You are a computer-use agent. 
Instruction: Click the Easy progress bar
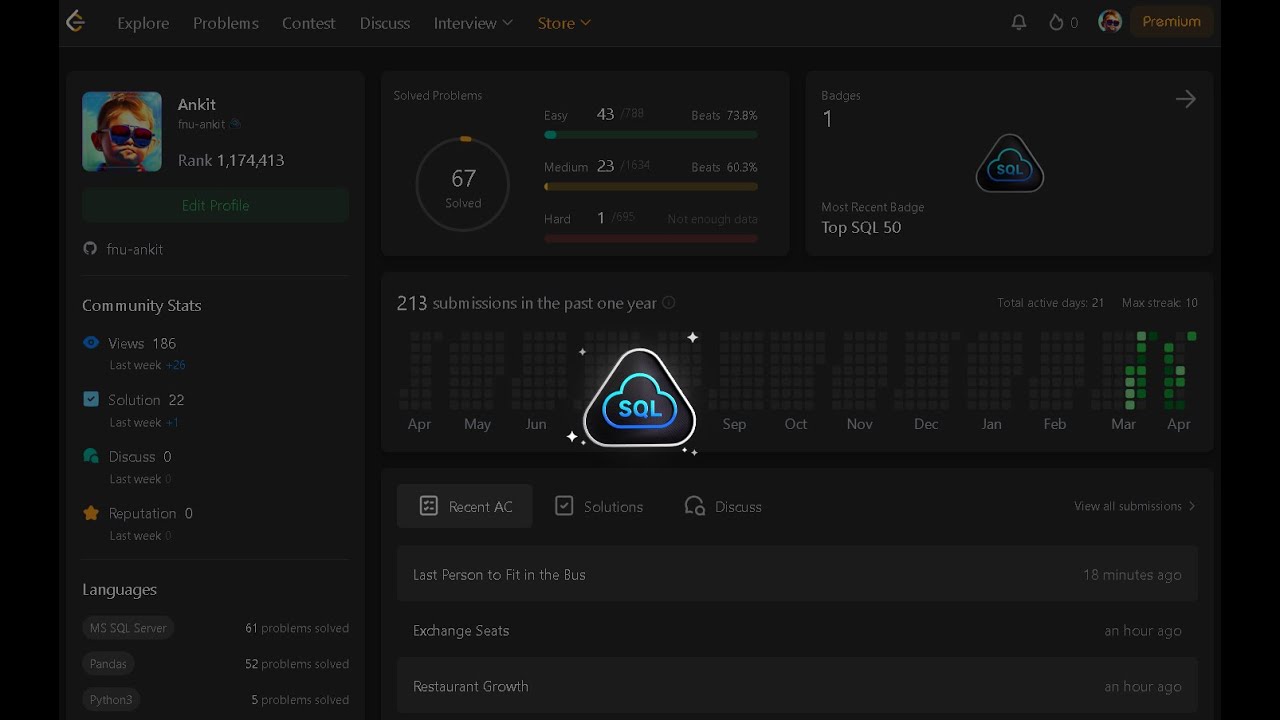pos(651,134)
